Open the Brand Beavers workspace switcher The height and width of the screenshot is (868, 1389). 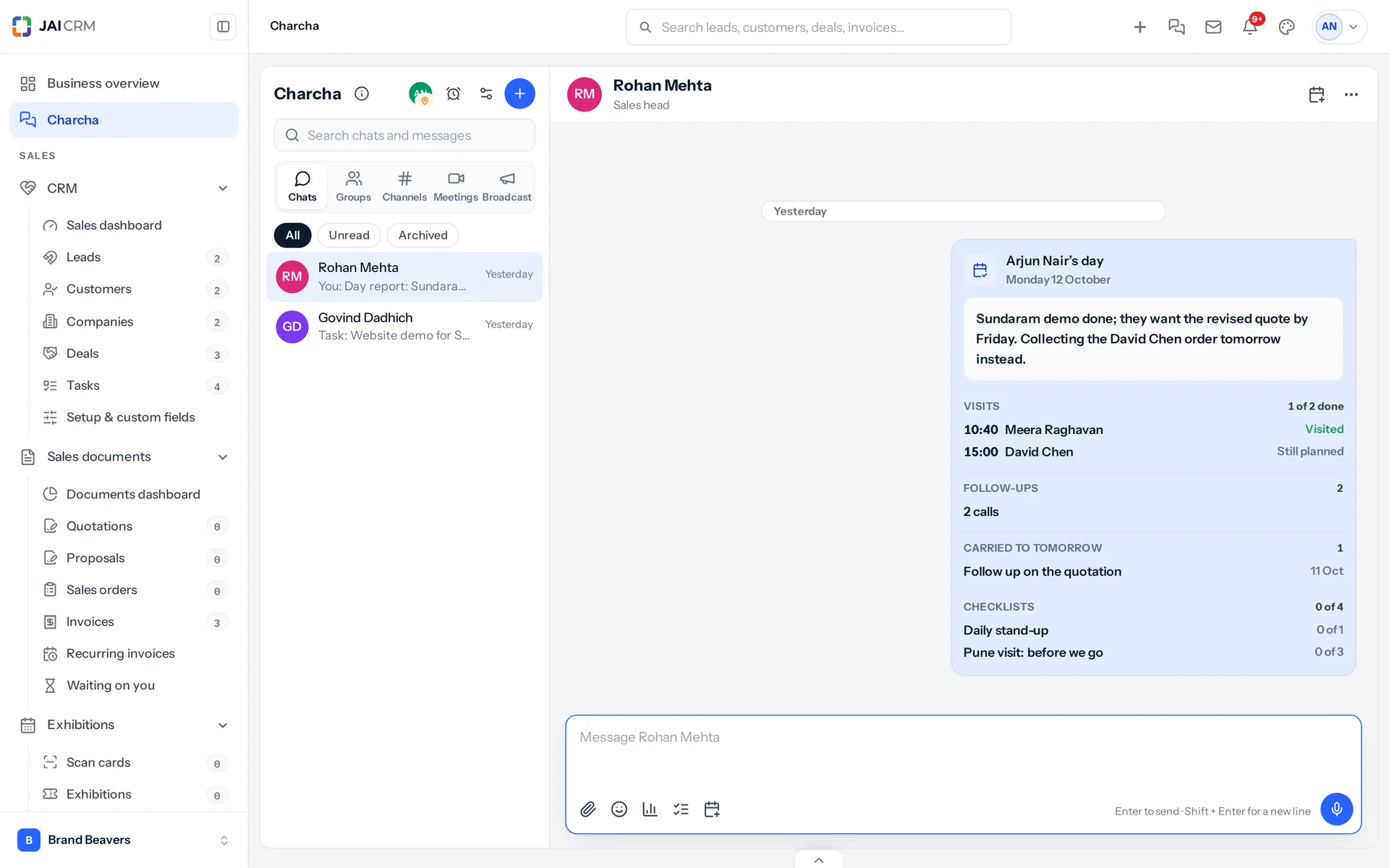pos(124,840)
